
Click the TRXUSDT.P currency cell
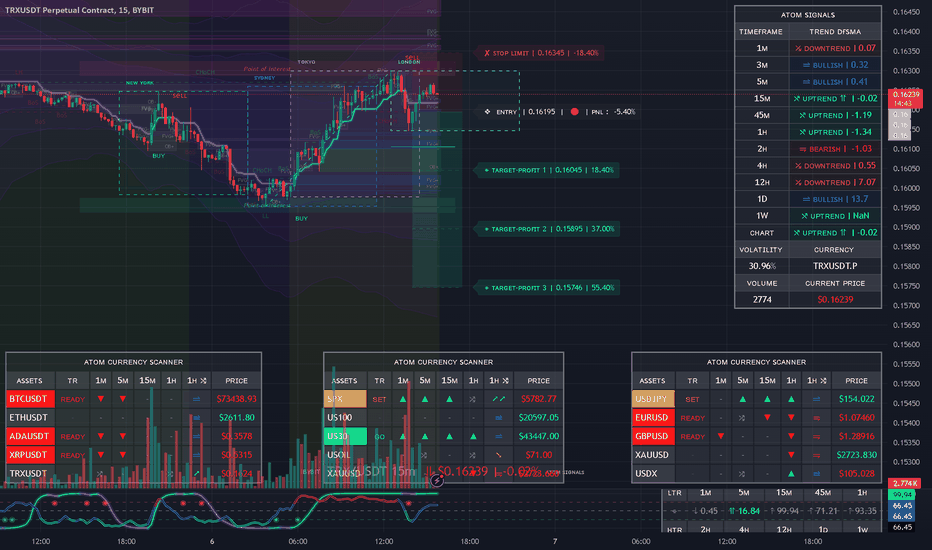point(835,266)
